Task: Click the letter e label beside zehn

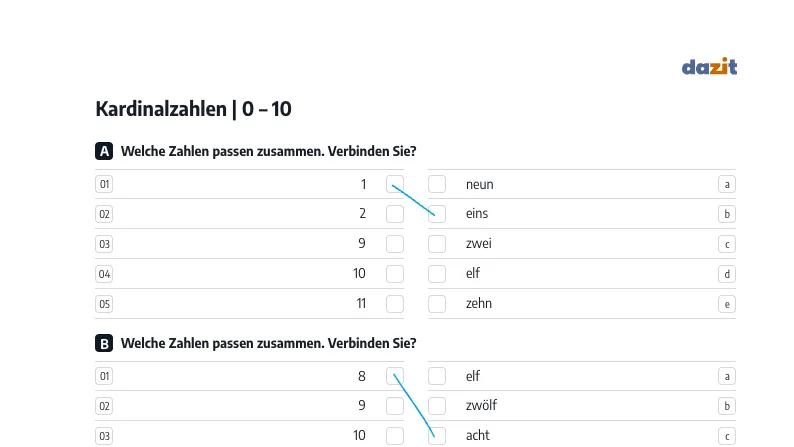Action: 727,304
